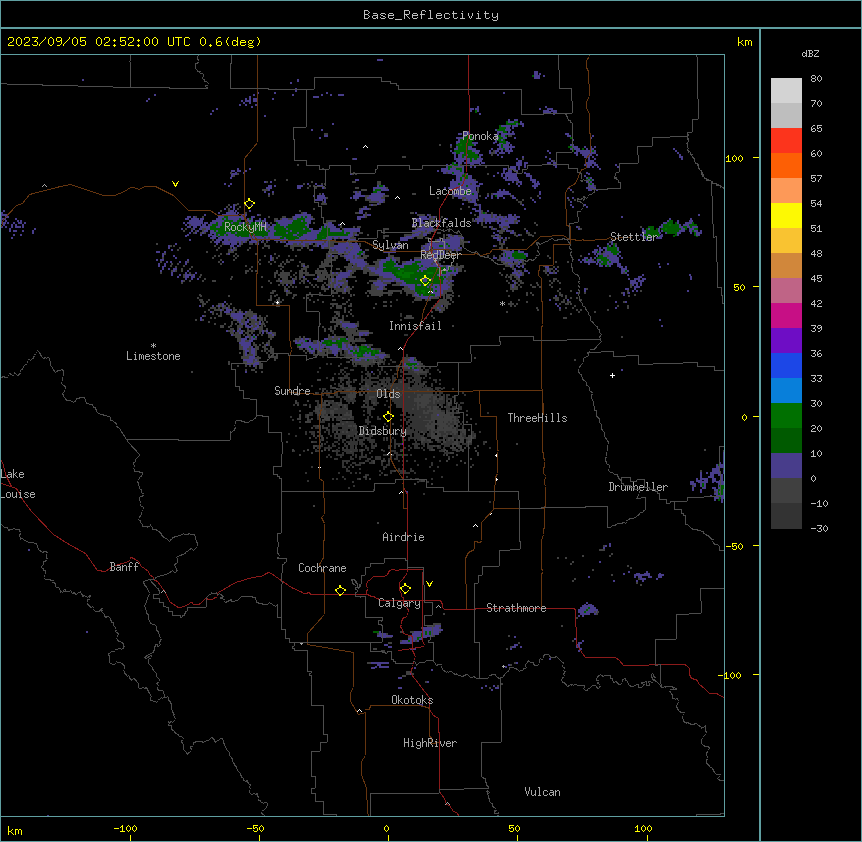Click the Ponoka town label

[480, 136]
